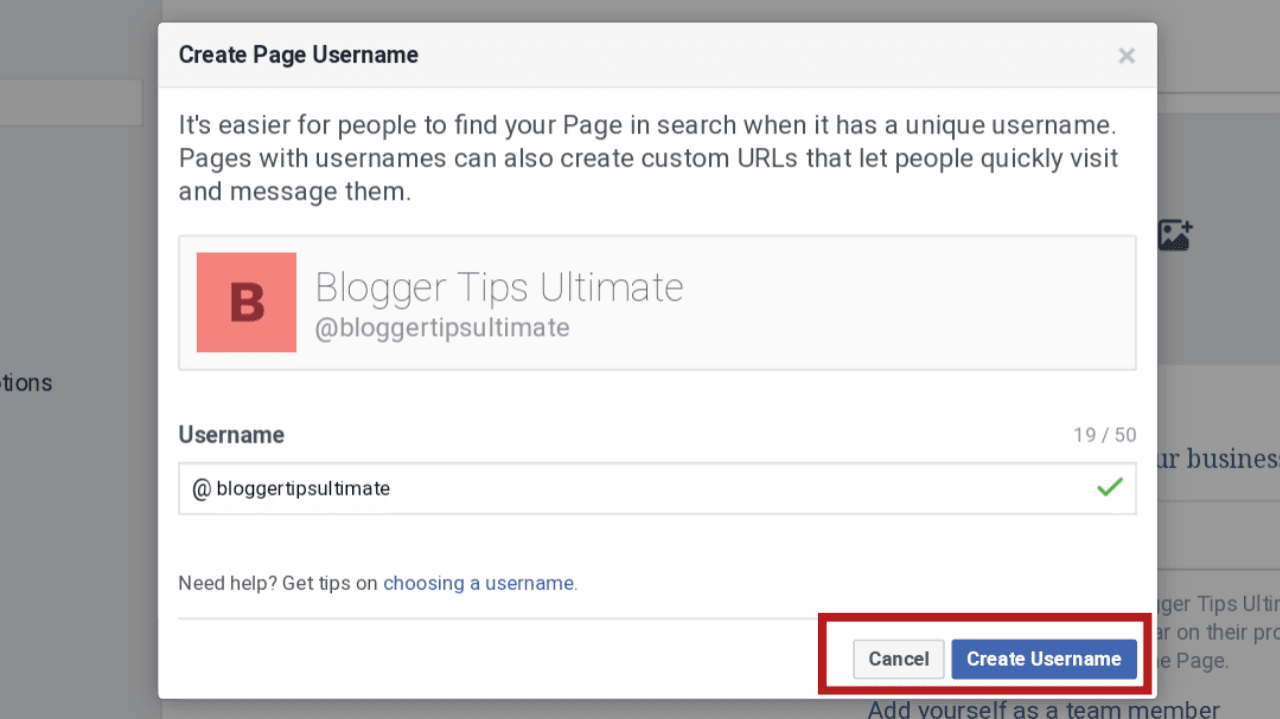Click the "Create Page Username" dialog title

298,55
